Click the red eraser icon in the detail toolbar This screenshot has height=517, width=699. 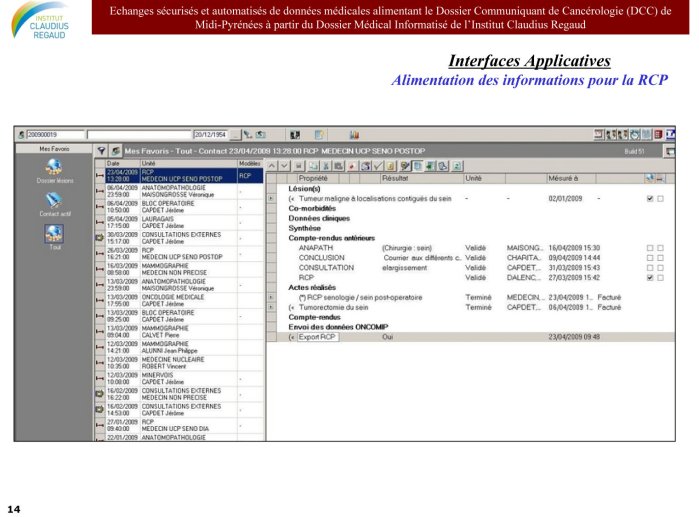point(352,166)
